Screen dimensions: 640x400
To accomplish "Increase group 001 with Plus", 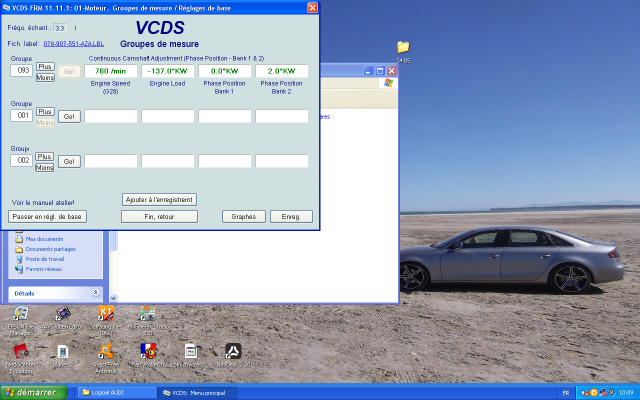I will click(x=45, y=112).
